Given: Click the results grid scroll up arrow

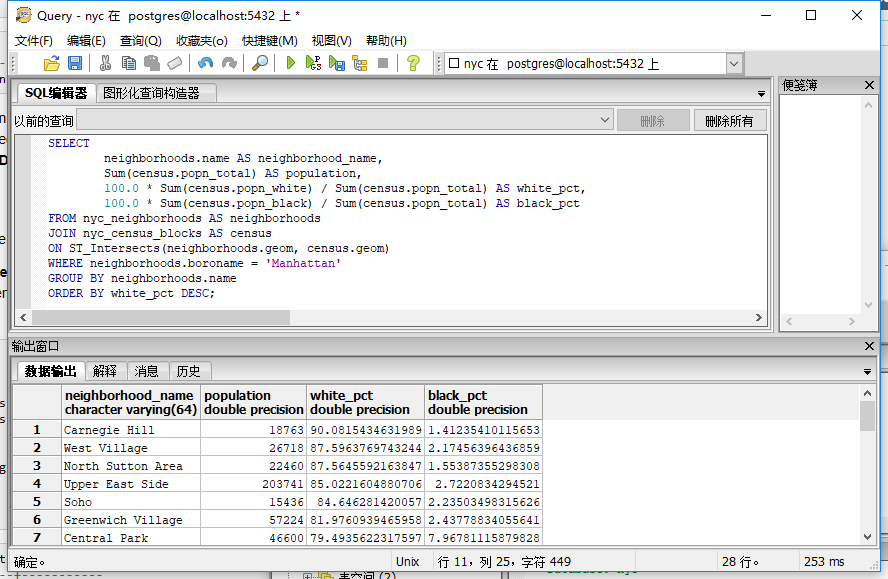Looking at the screenshot, I should tap(867, 393).
